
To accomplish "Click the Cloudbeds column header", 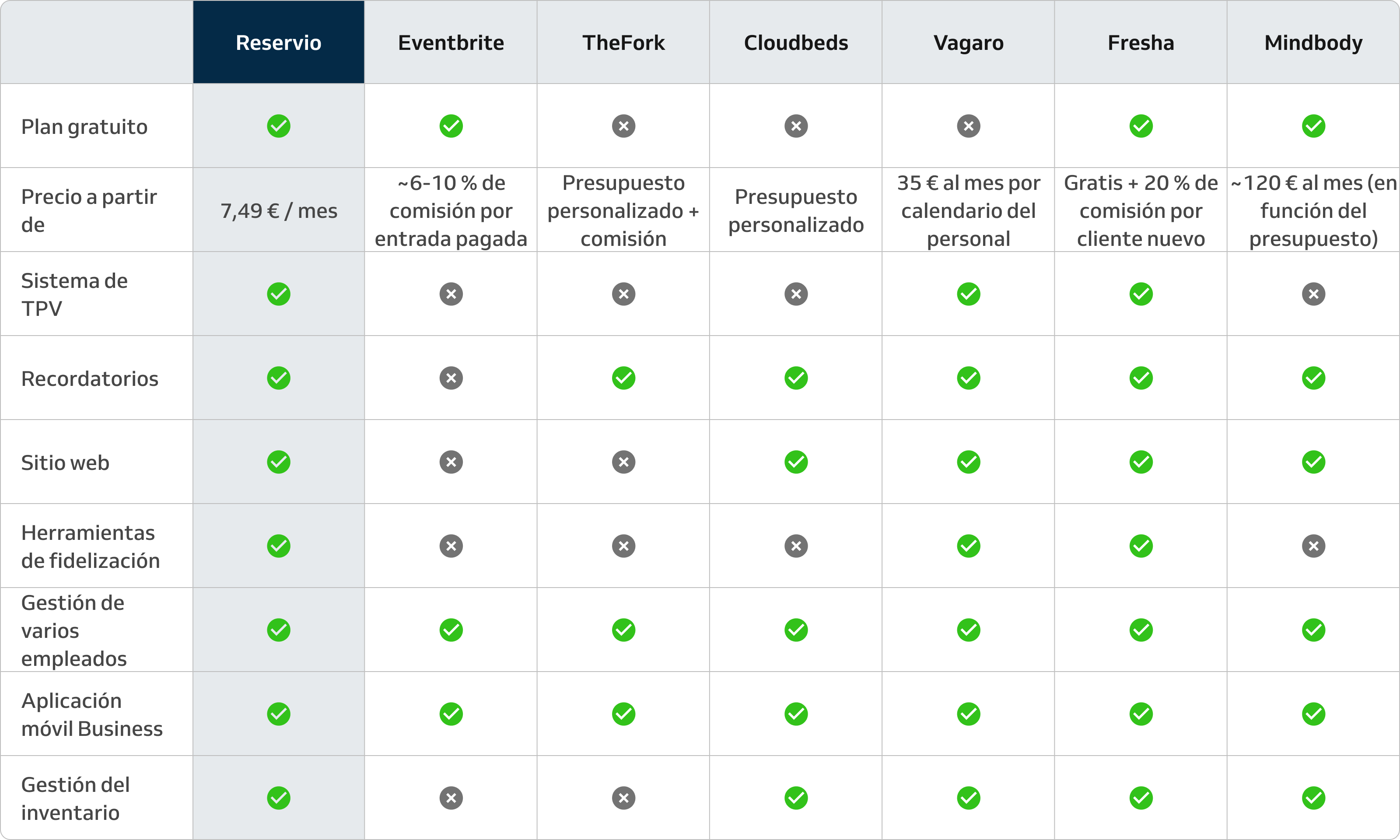I will coord(796,42).
